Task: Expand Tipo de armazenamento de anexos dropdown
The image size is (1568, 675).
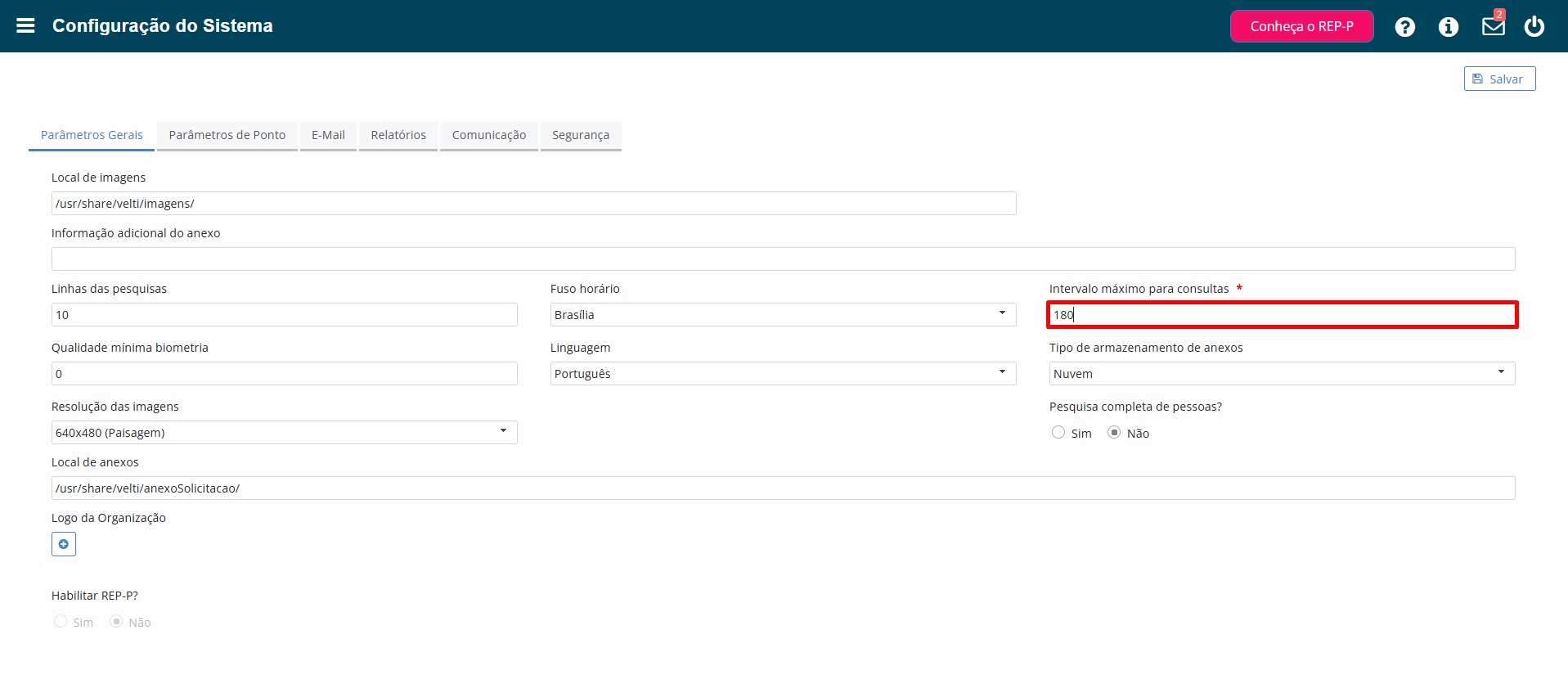Action: (x=1282, y=374)
